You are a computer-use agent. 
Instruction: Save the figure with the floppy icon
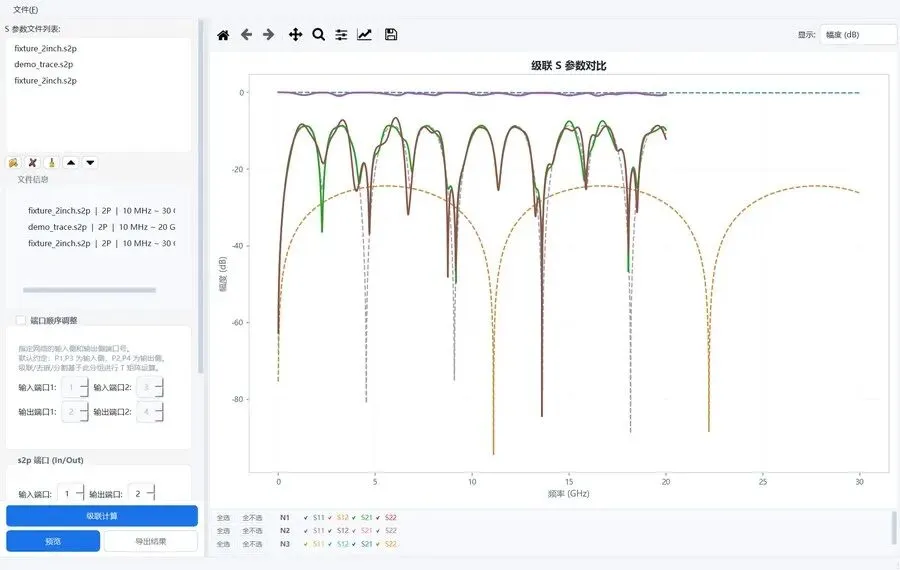391,34
